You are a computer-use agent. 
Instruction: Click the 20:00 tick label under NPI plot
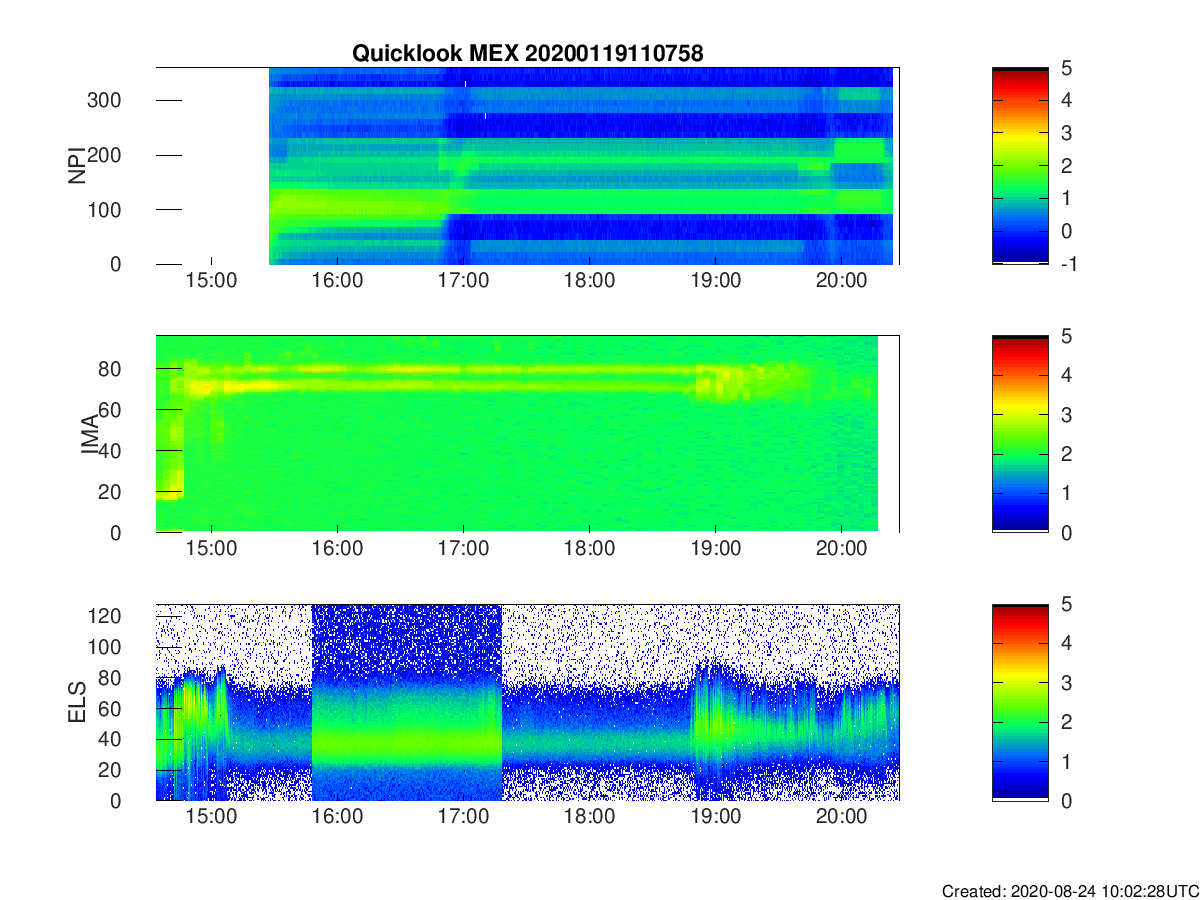tap(841, 281)
